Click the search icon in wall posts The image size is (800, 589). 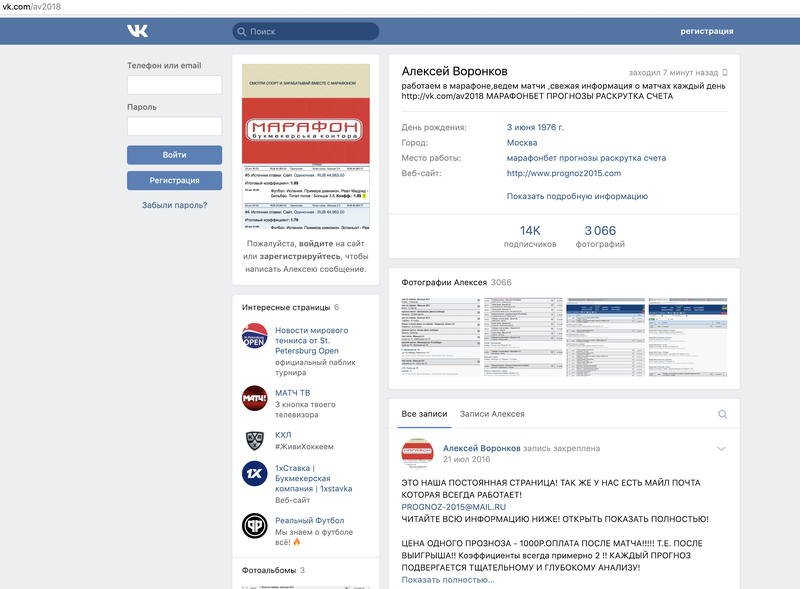(x=722, y=414)
